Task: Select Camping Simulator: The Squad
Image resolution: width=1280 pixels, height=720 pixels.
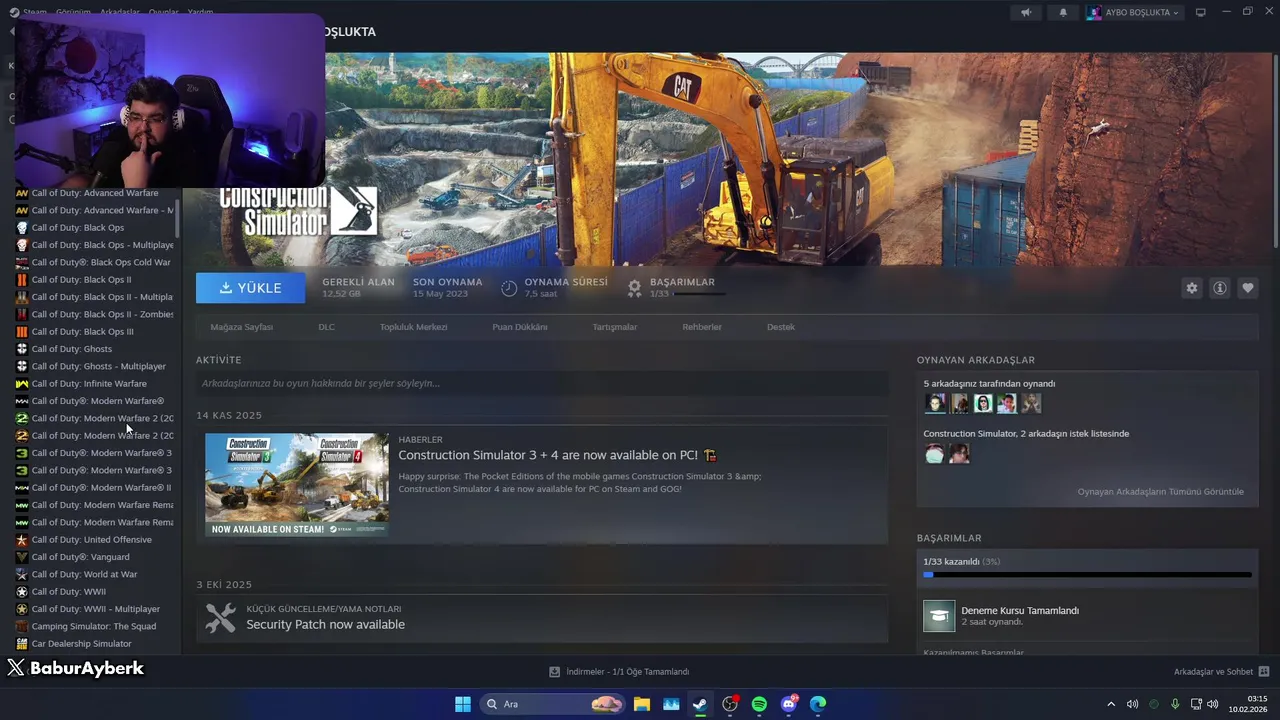Action: pos(94,626)
